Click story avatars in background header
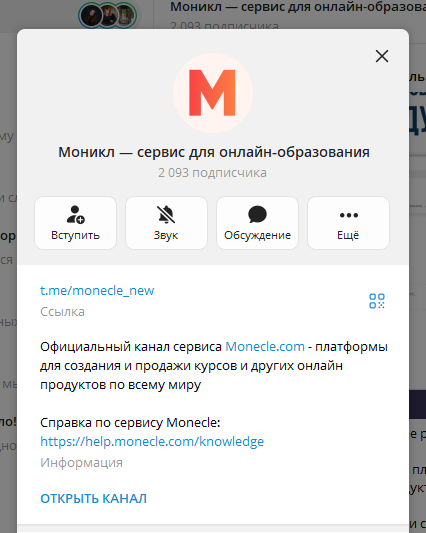Image resolution: width=426 pixels, height=533 pixels. click(x=108, y=15)
